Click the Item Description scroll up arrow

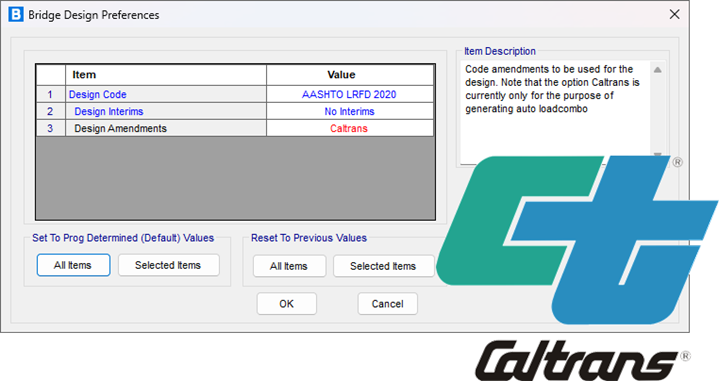click(x=658, y=70)
